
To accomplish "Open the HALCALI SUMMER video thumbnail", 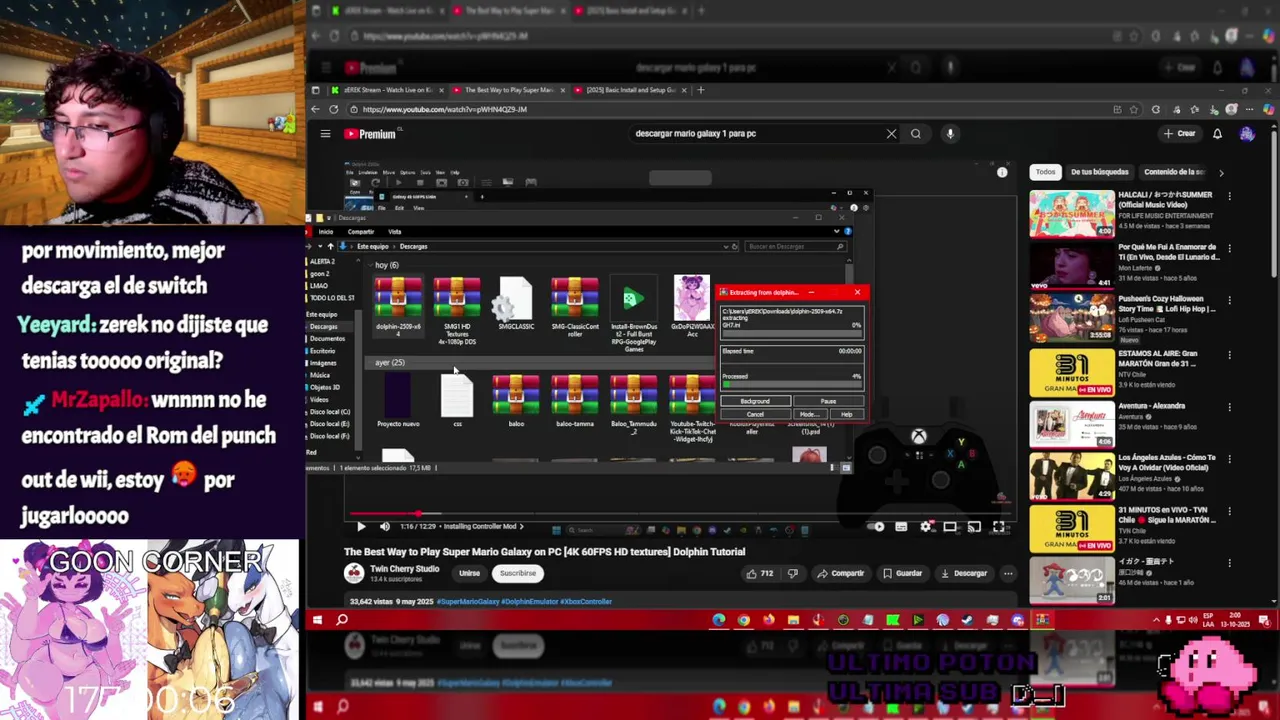I will click(1072, 213).
